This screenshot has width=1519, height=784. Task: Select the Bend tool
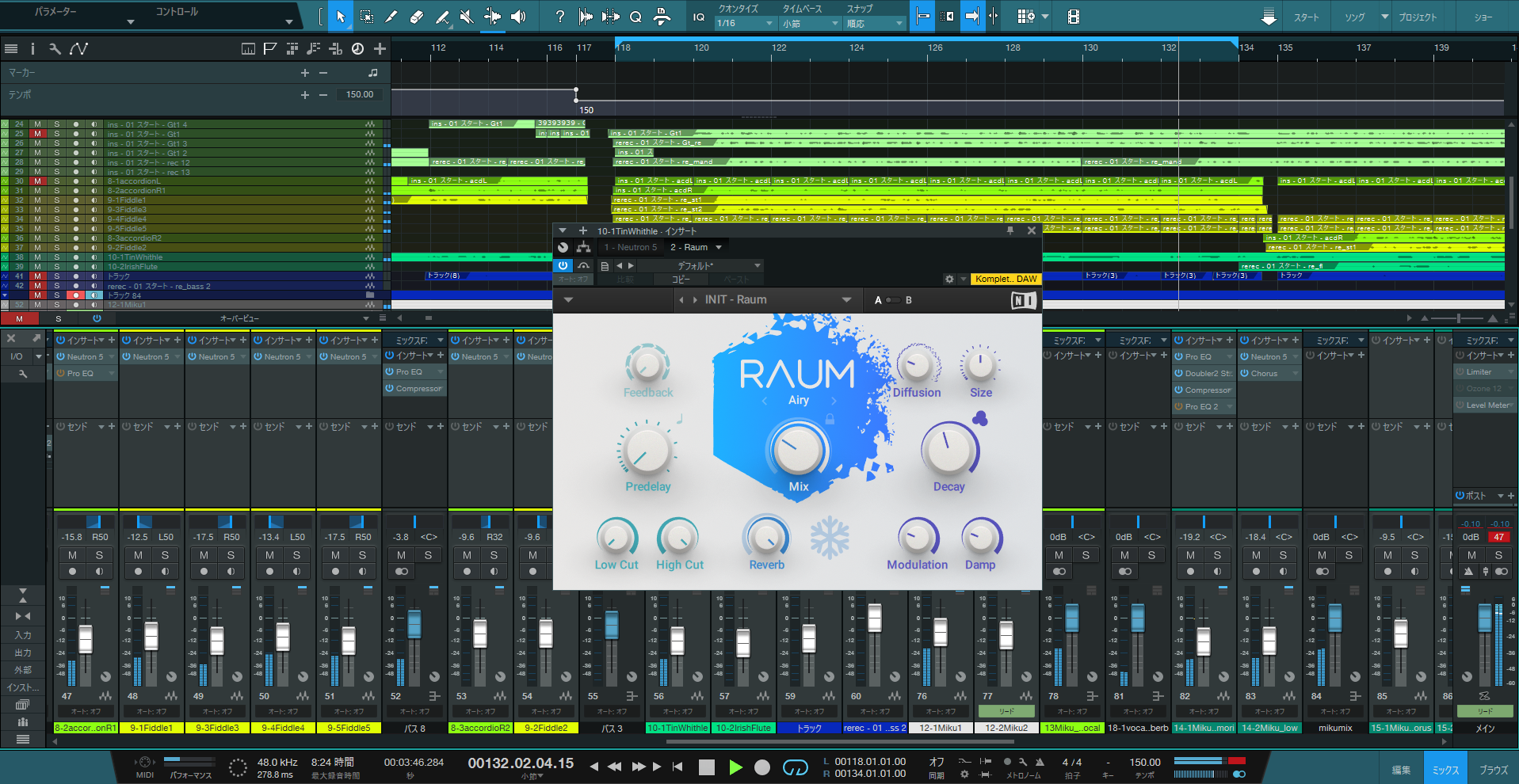click(x=493, y=17)
